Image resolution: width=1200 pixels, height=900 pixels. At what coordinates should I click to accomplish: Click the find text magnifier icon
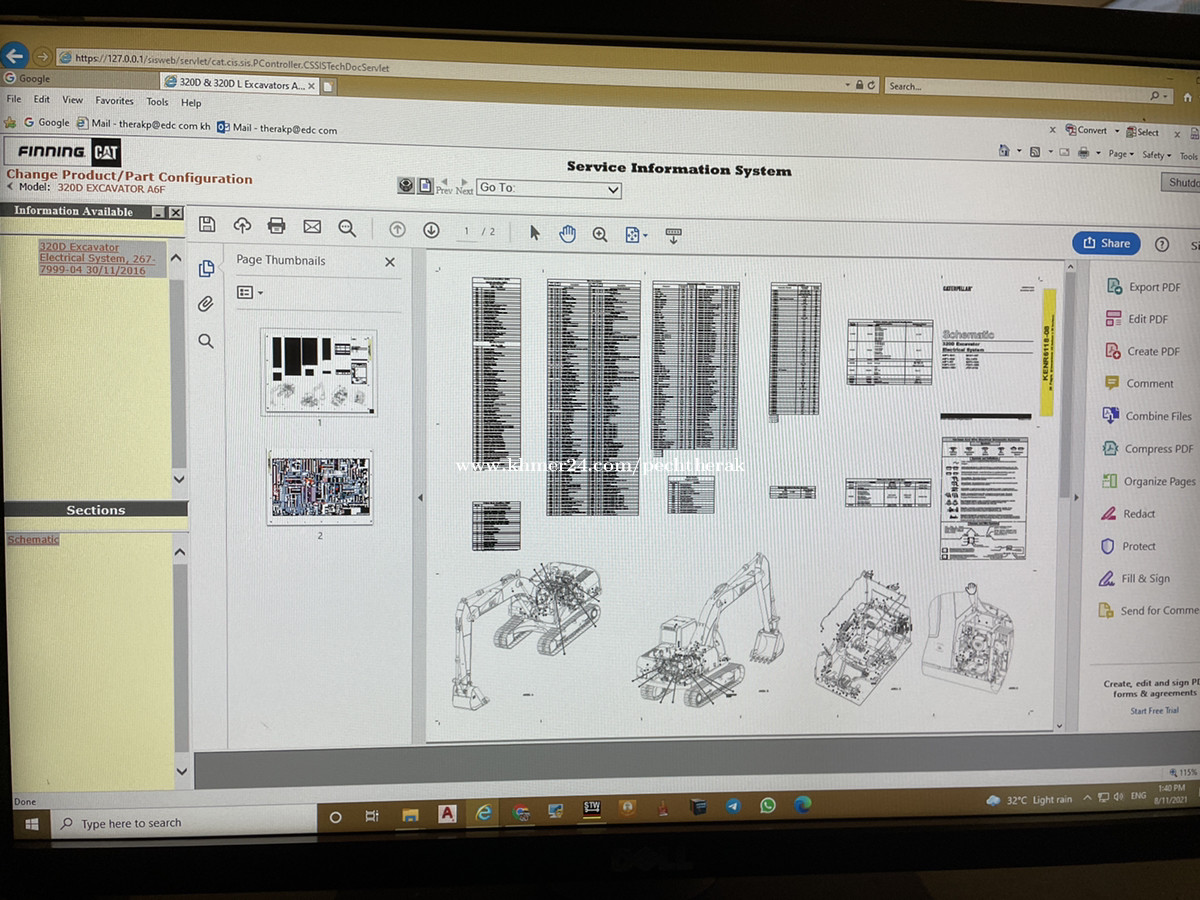click(347, 228)
